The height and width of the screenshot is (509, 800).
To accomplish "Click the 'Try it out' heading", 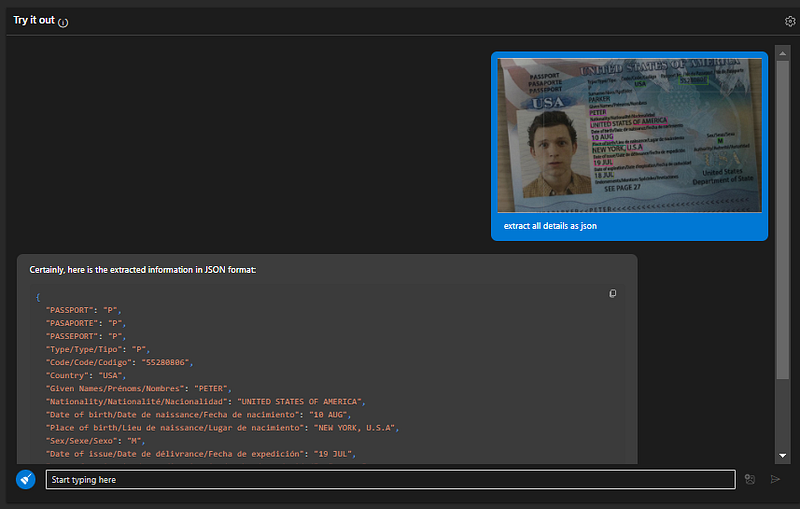I will point(33,21).
